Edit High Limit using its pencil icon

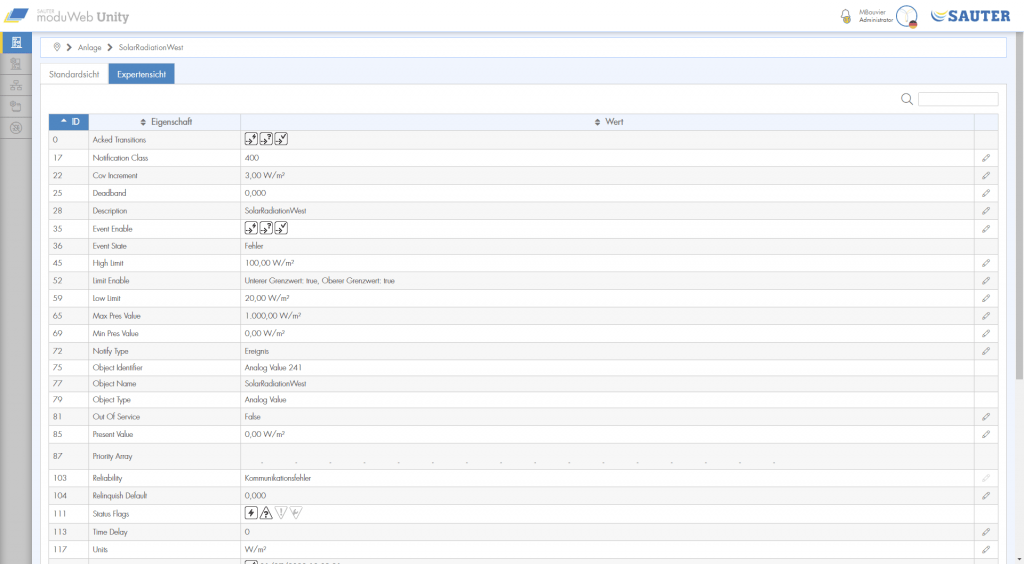click(x=985, y=263)
